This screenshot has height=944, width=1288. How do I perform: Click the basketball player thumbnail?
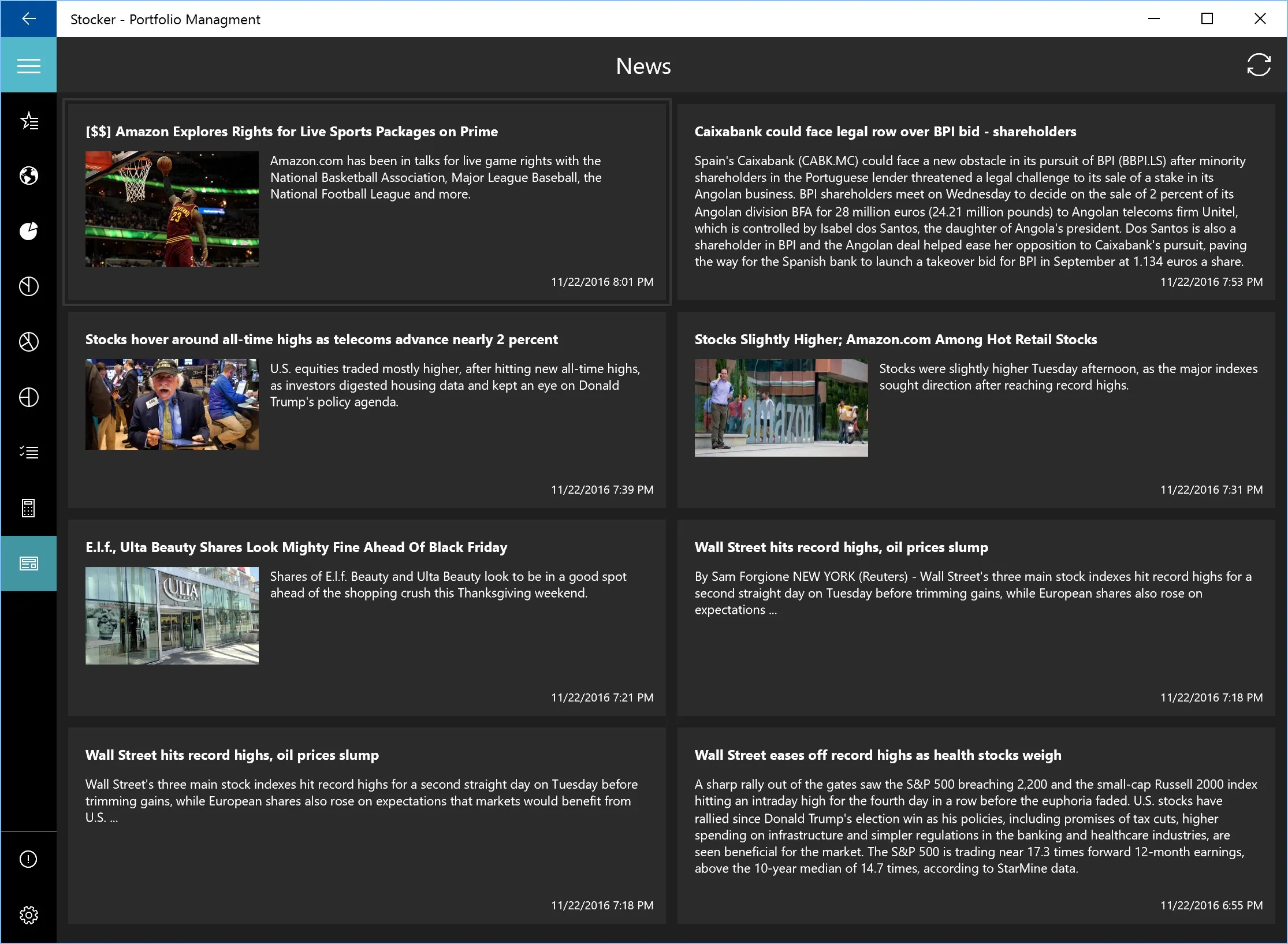172,209
